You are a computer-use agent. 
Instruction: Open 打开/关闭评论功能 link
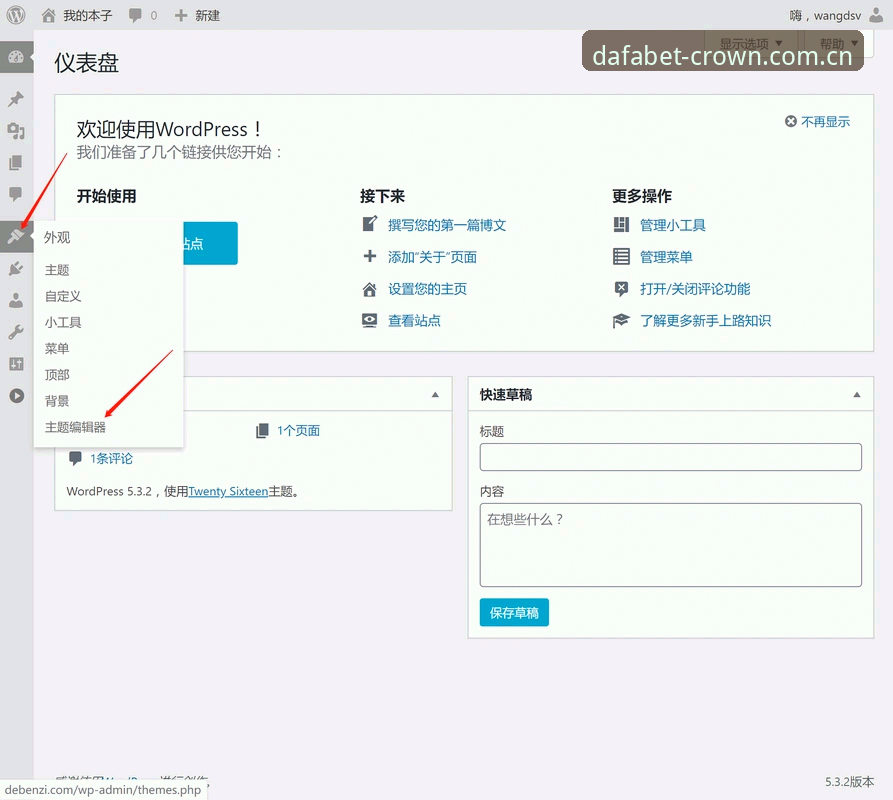click(695, 289)
